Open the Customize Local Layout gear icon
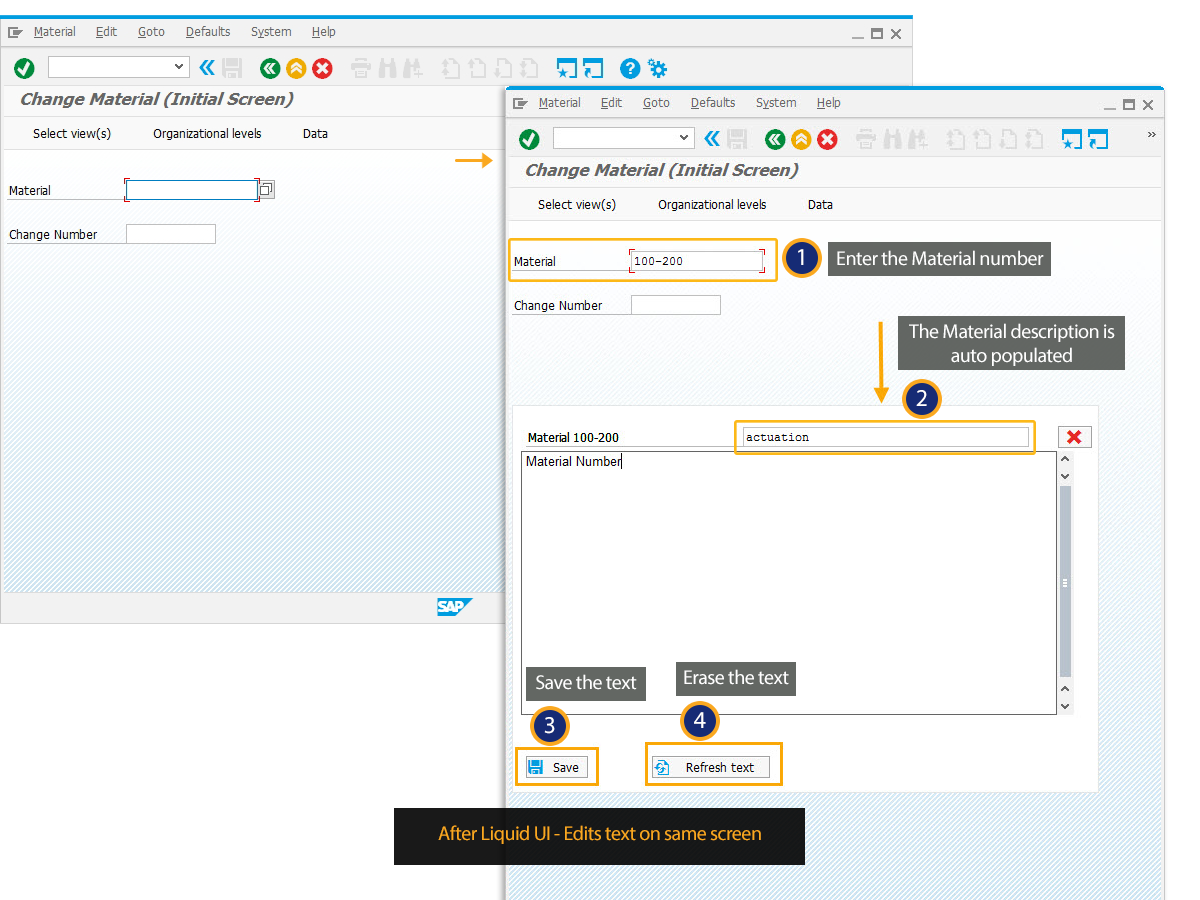This screenshot has width=1200, height=900. (x=657, y=68)
